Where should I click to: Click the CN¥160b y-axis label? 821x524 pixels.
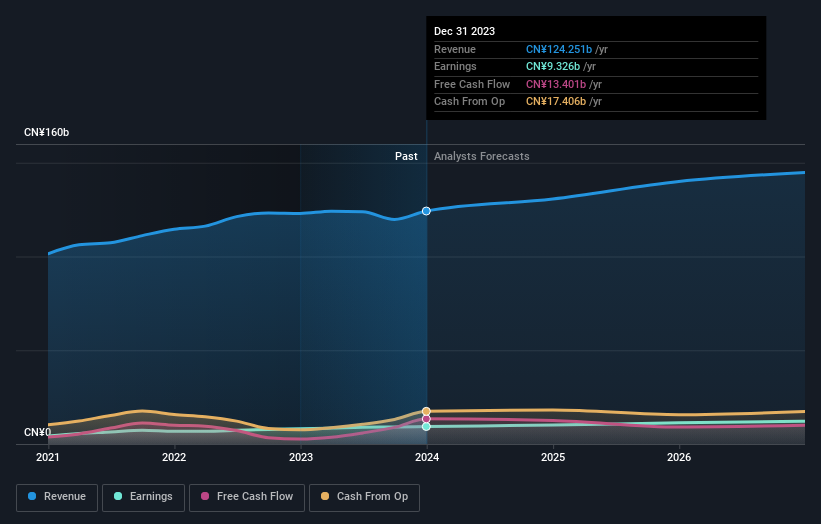[x=46, y=133]
